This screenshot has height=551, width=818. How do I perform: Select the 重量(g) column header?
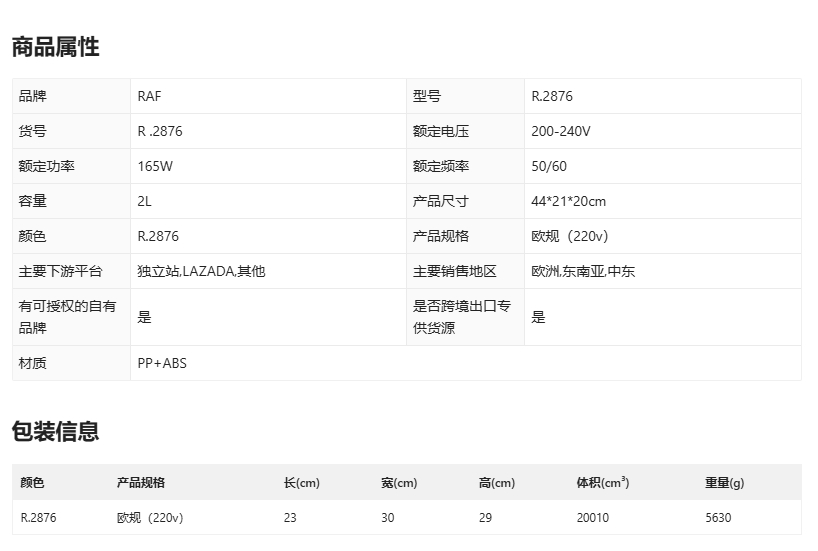724,483
